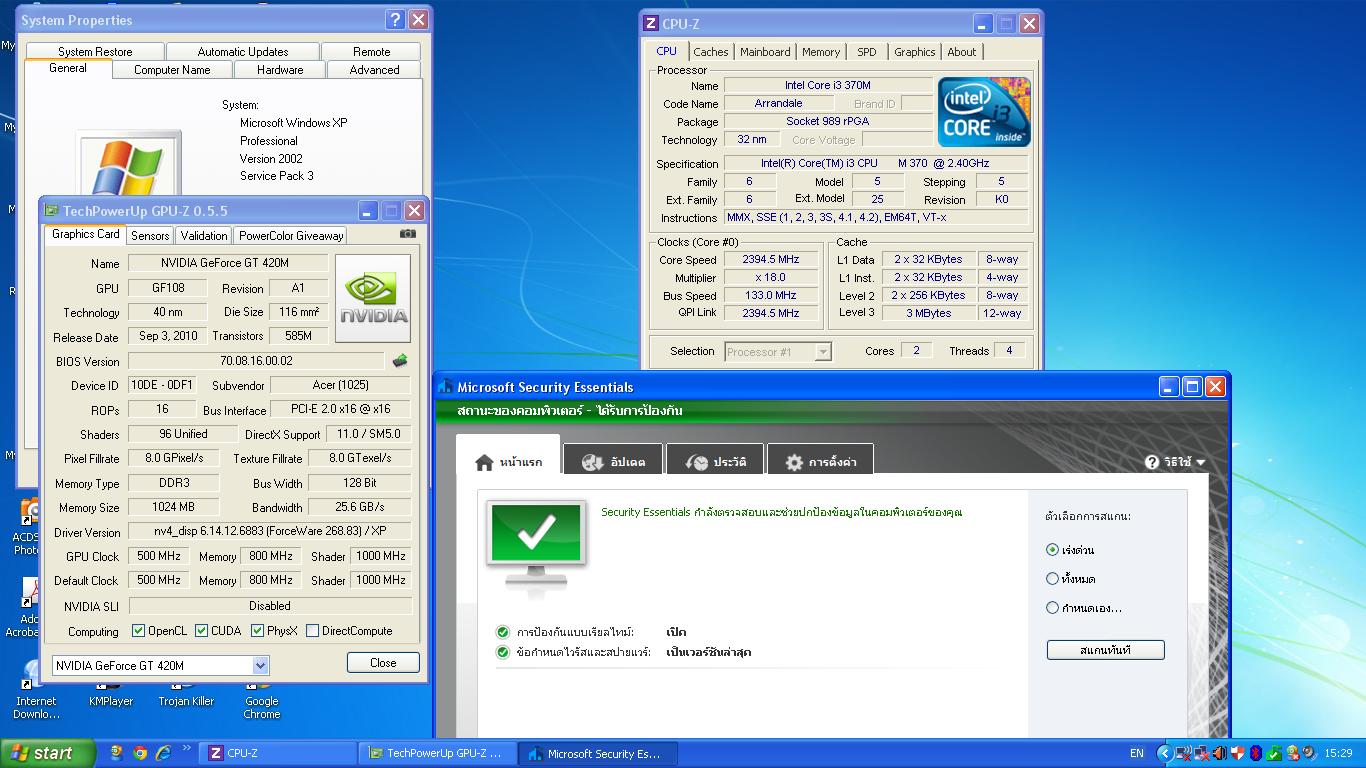Click the scan now button in Security Essentials
Viewport: 1366px width, 768px height.
click(1105, 650)
